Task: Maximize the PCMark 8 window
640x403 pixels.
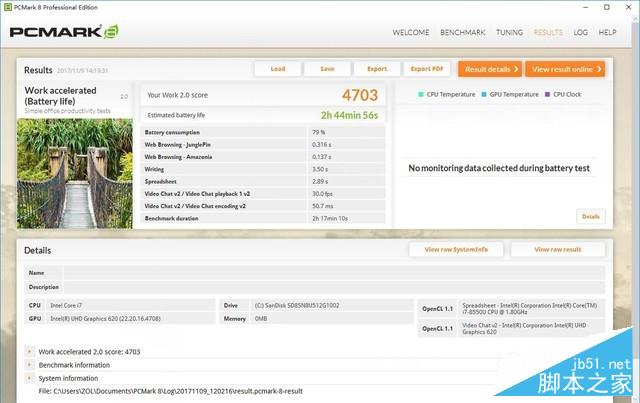Action: pos(607,7)
